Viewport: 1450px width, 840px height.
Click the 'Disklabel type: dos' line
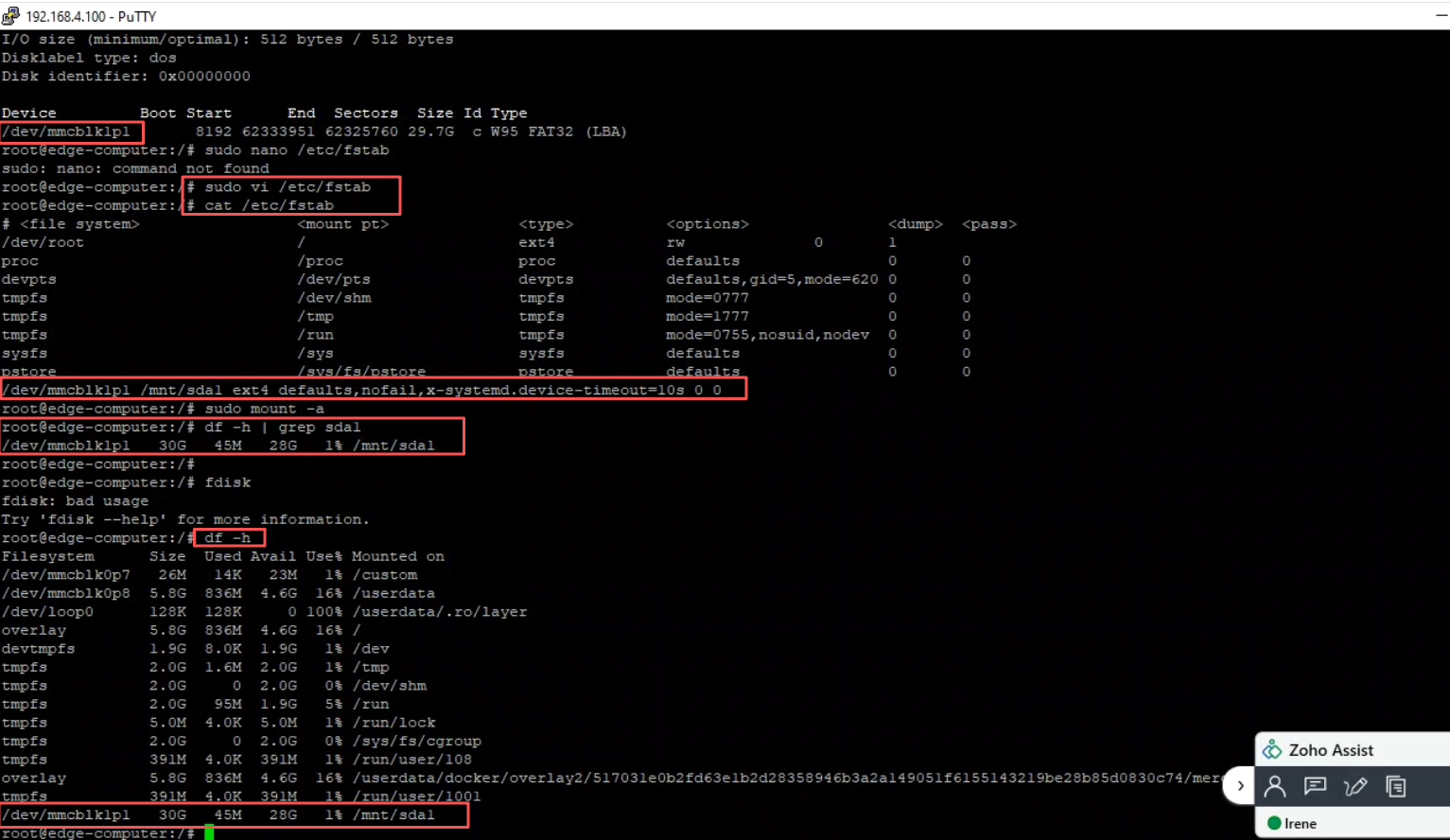tap(89, 58)
